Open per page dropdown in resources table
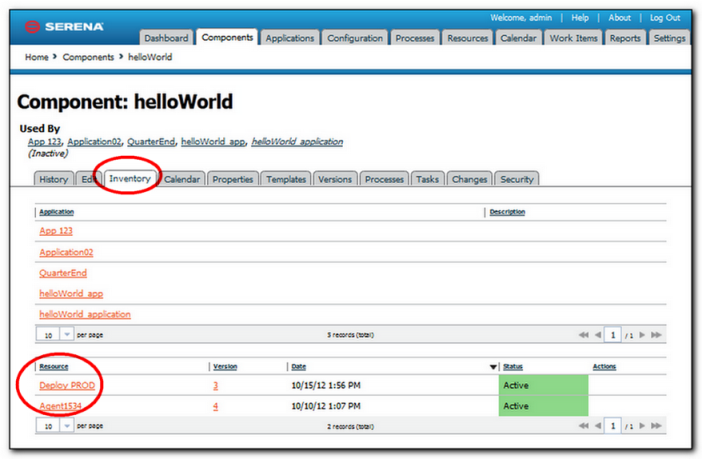The image size is (702, 459). click(x=67, y=425)
